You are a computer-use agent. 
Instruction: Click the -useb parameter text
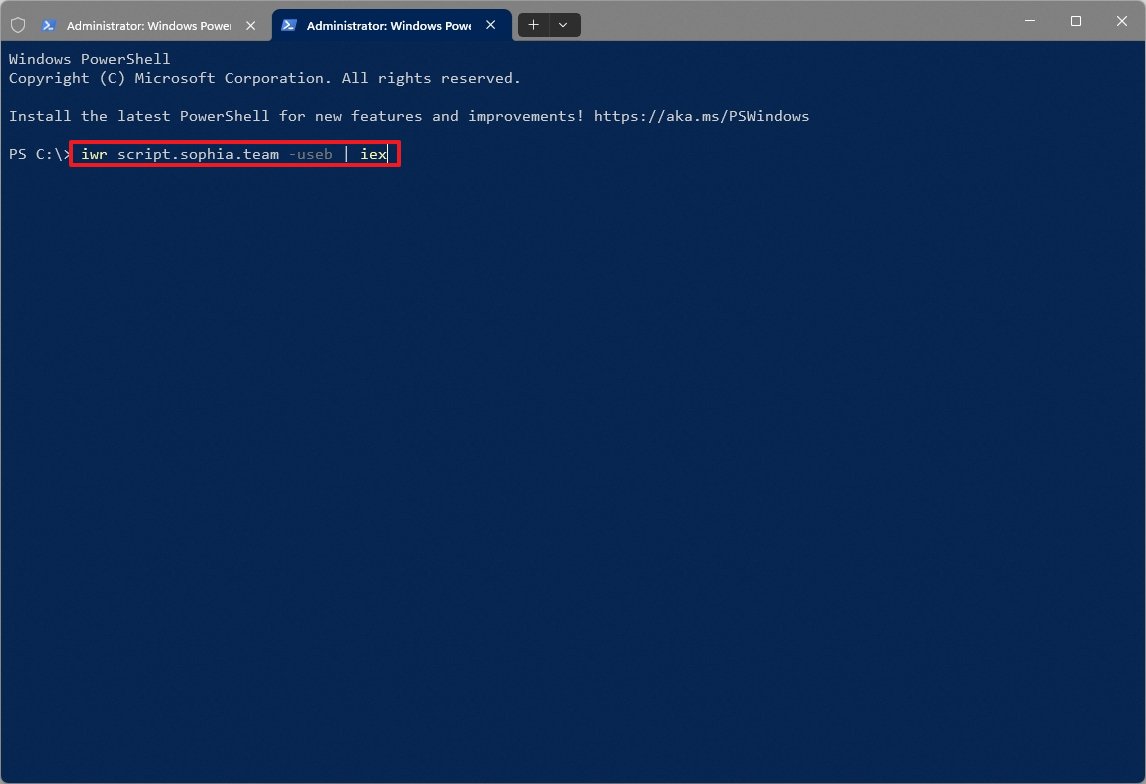pos(312,154)
